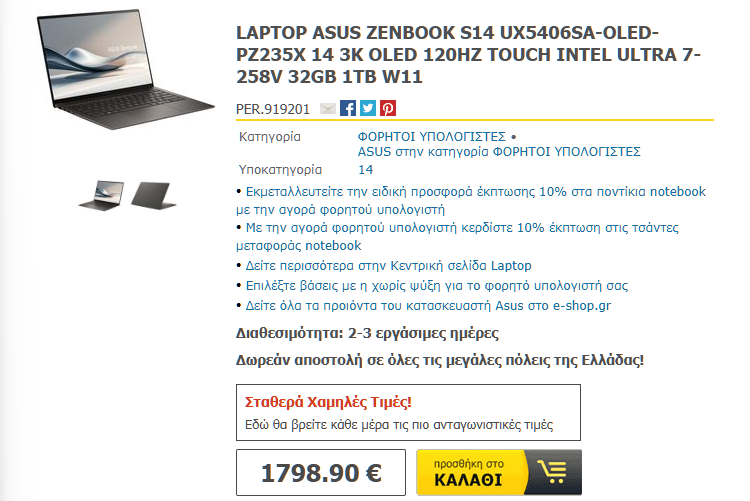This screenshot has width=750, height=501.
Task: Open ASUS στην κατηγορία ΦΟΡΗΤΟΙ ΥΠΟΛΟΓΙΣΤΕΣ link
Action: tap(499, 152)
